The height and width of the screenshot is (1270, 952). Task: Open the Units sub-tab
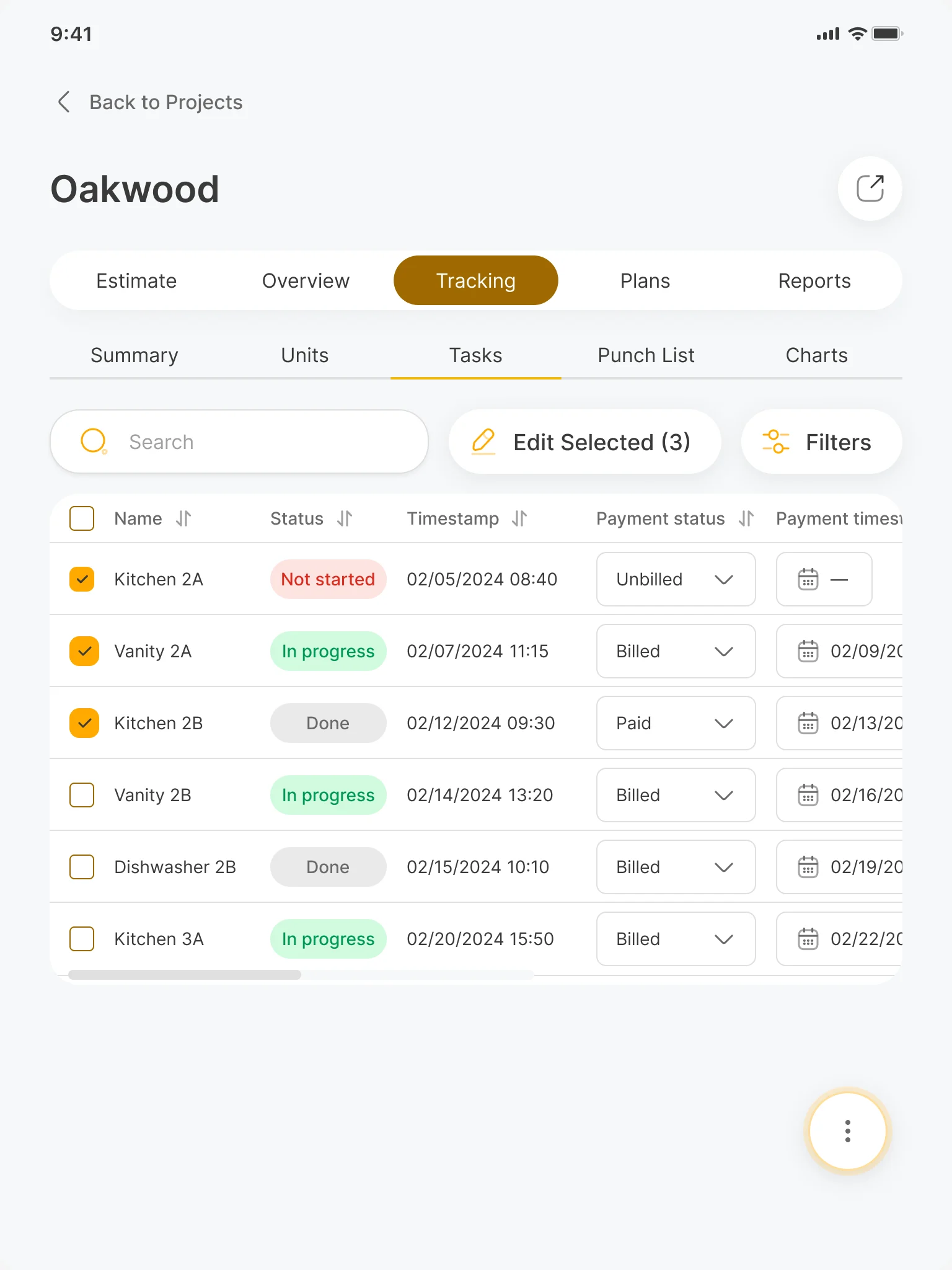click(x=305, y=355)
